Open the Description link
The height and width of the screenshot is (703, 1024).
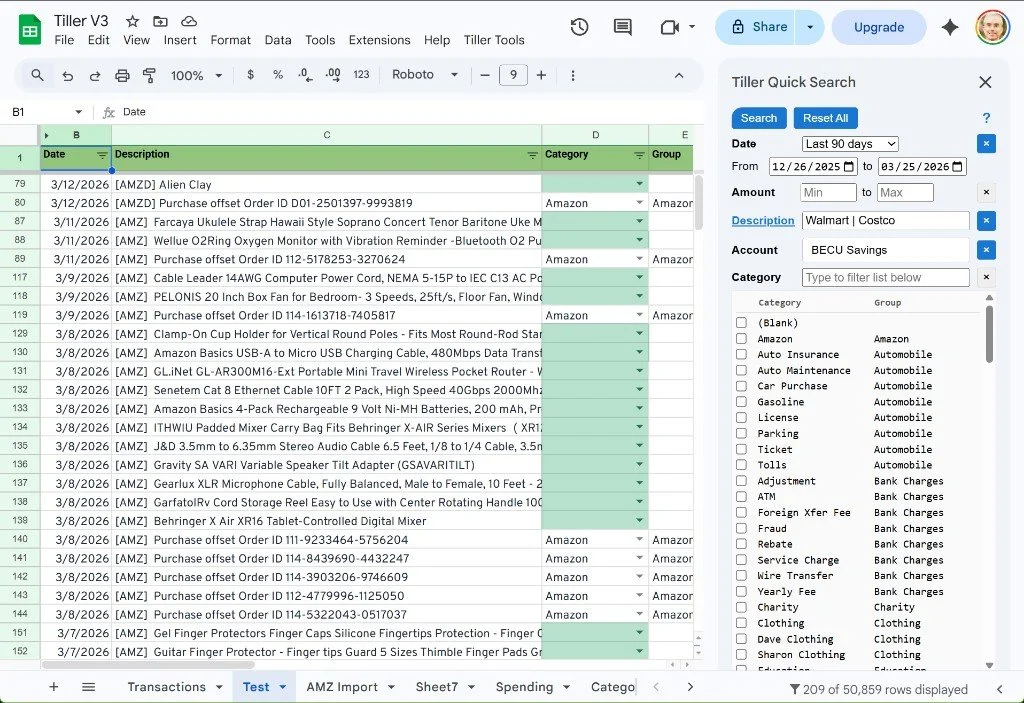point(763,221)
